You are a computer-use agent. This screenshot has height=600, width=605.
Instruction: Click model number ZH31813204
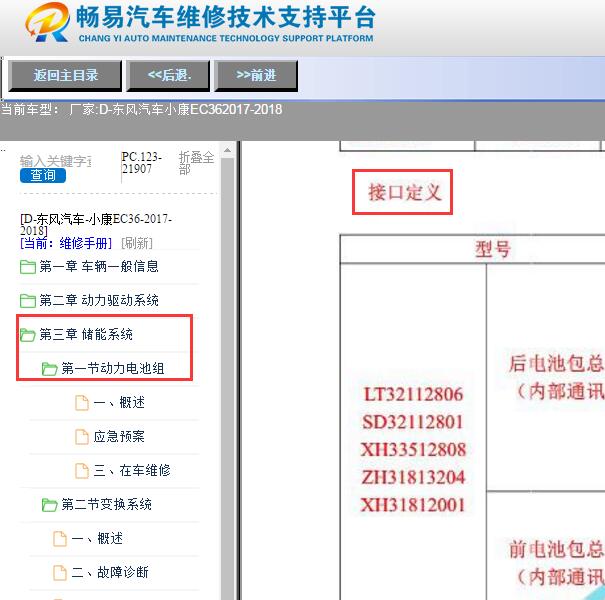tap(413, 478)
